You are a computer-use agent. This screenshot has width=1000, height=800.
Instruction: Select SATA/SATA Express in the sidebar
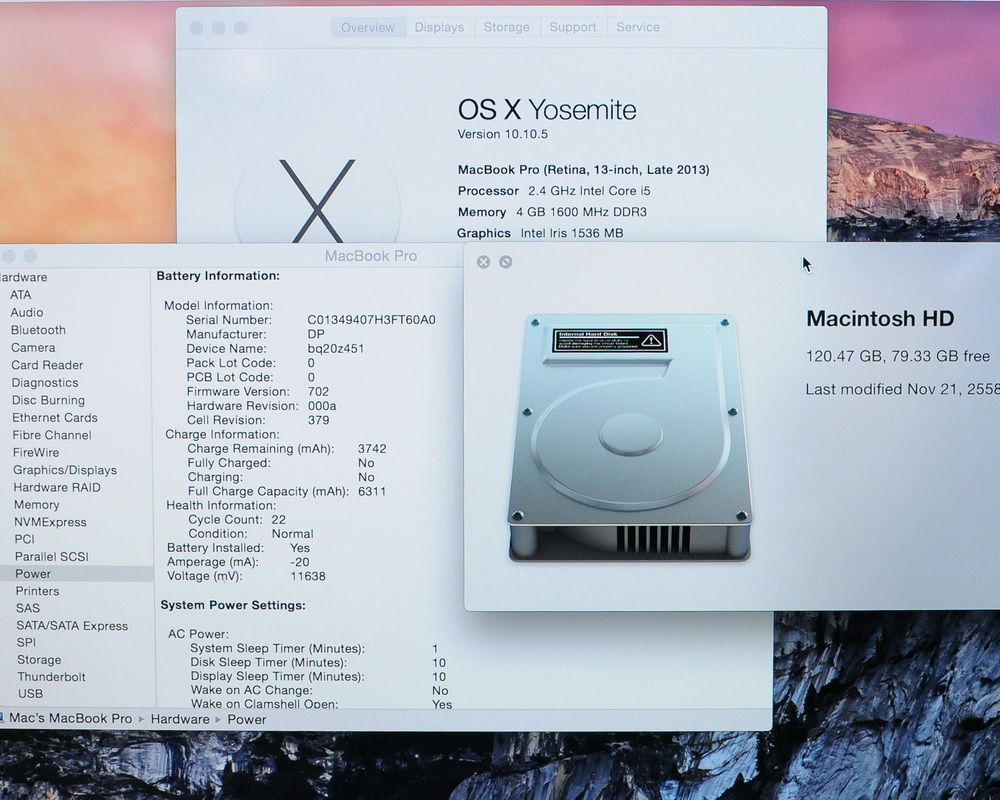(72, 626)
